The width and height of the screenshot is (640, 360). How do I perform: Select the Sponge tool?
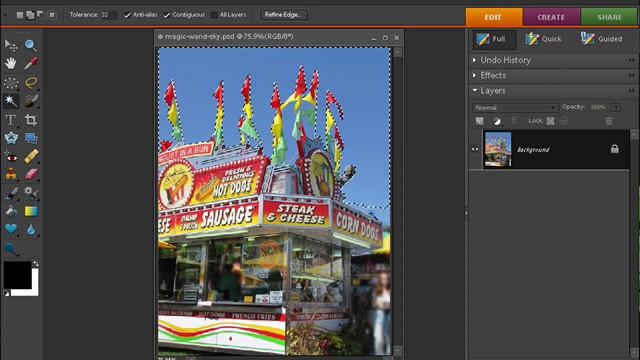pyautogui.click(x=11, y=249)
